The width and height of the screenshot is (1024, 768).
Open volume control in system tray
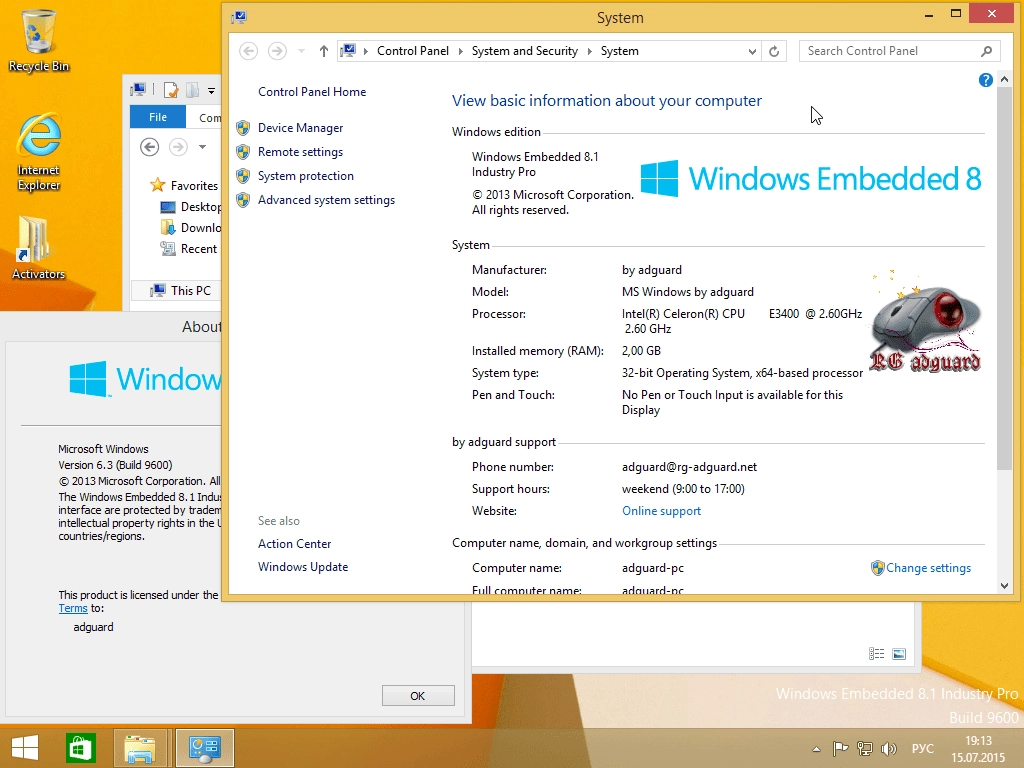pyautogui.click(x=888, y=748)
